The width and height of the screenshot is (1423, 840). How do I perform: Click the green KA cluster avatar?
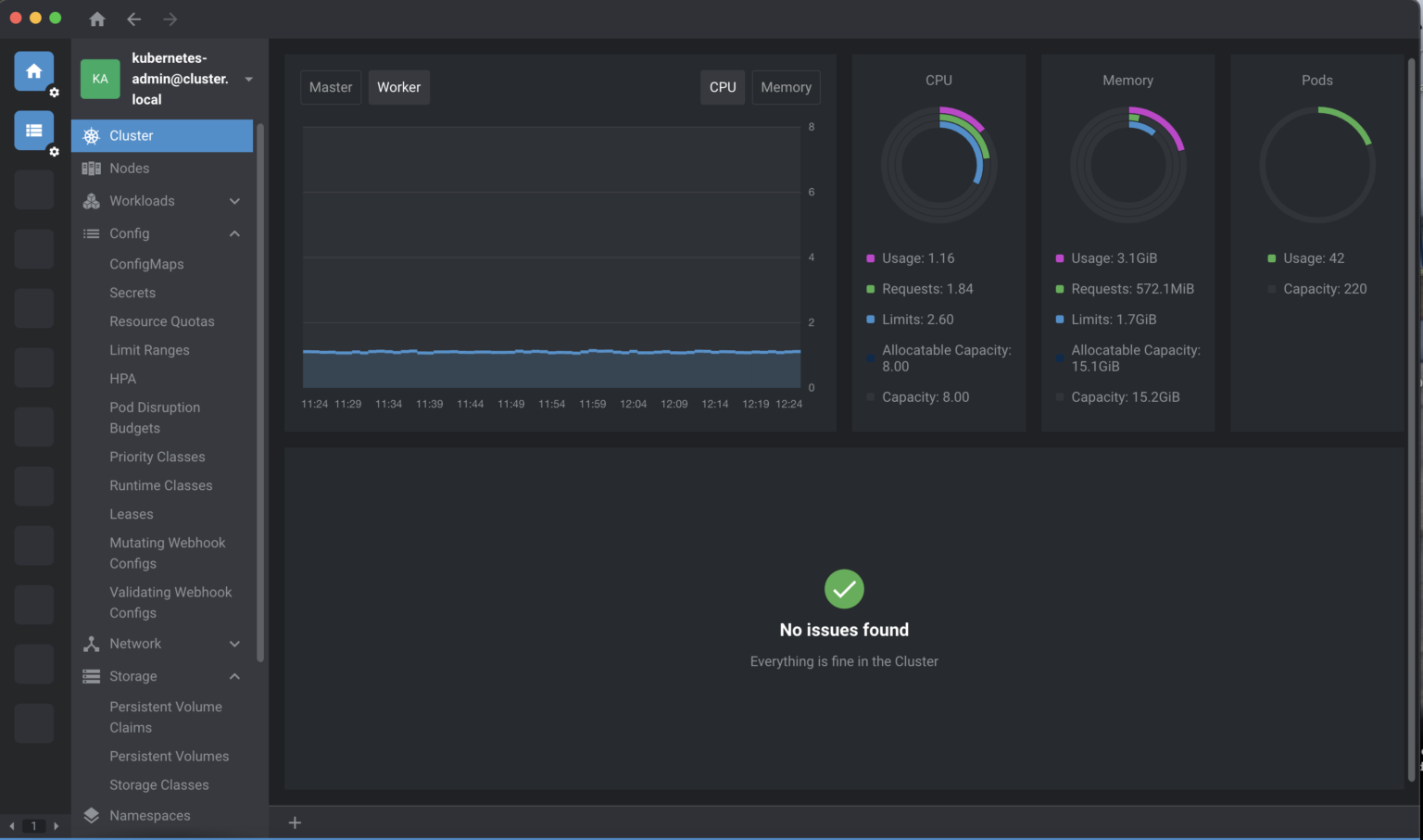[x=100, y=79]
